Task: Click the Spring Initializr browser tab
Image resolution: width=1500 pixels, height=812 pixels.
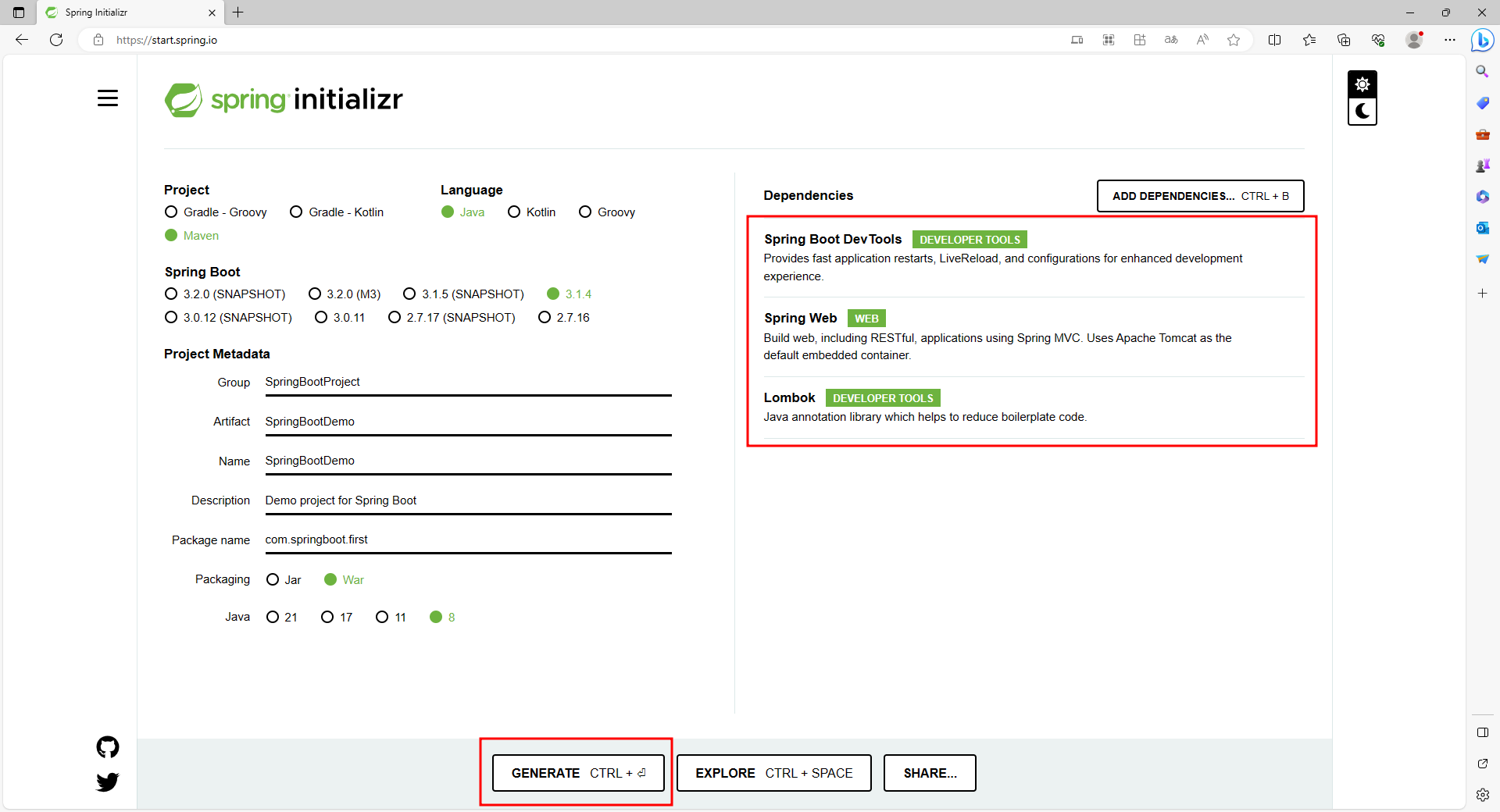Action: (x=130, y=12)
